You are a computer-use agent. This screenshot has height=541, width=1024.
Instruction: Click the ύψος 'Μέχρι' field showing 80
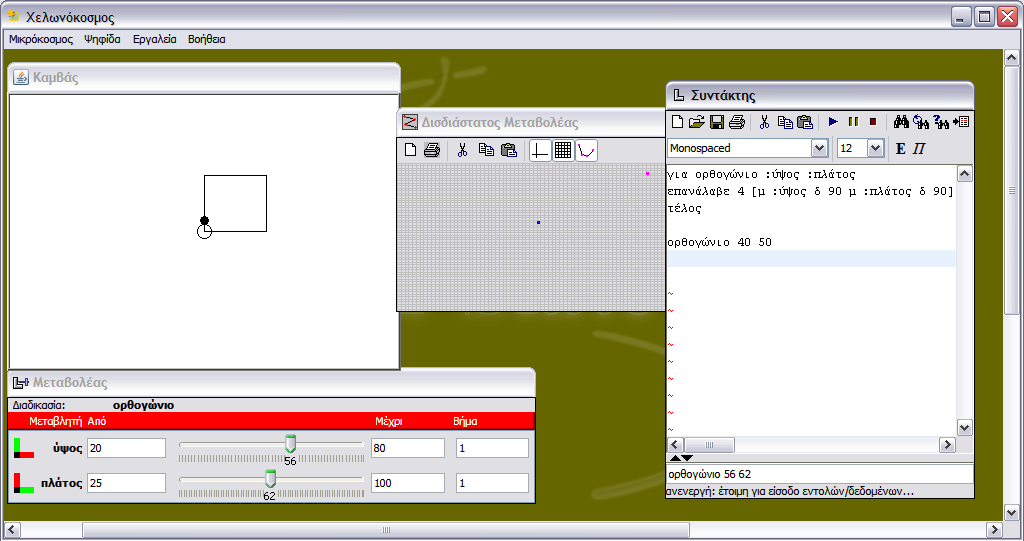pyautogui.click(x=408, y=448)
